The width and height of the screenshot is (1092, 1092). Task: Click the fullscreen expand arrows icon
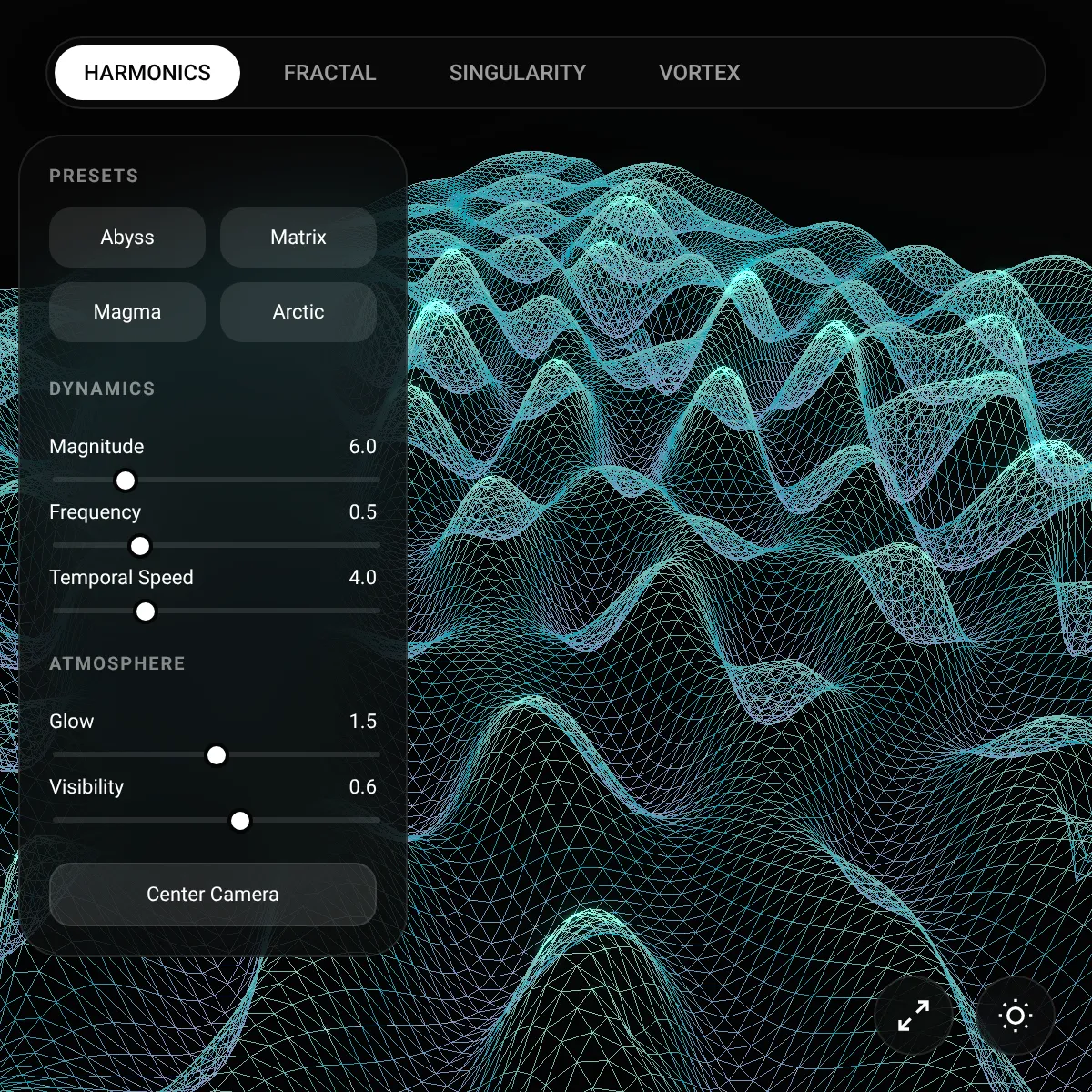tap(914, 1016)
